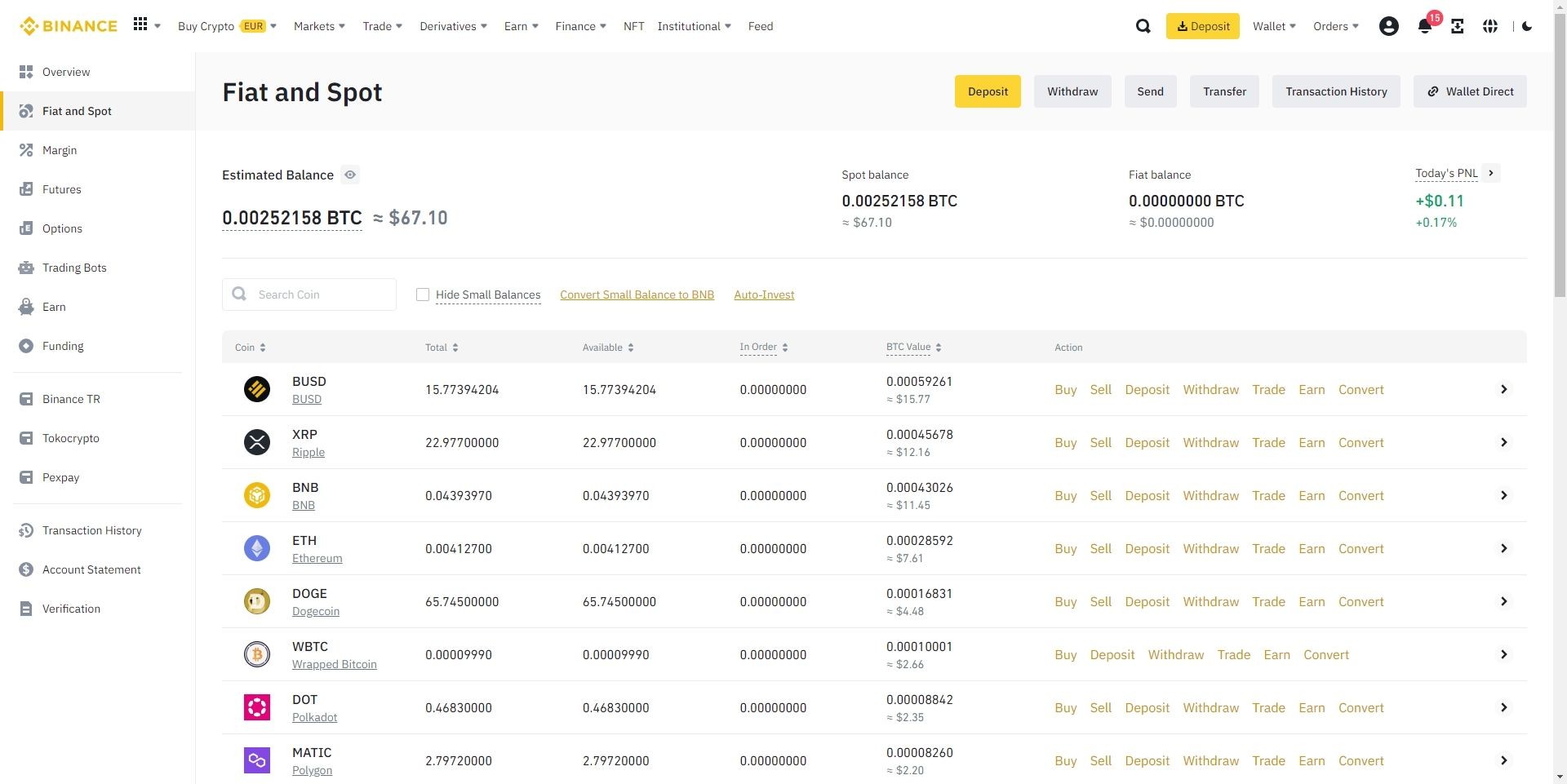Open Pexpay in the sidebar
This screenshot has height=784, width=1567.
coord(98,477)
